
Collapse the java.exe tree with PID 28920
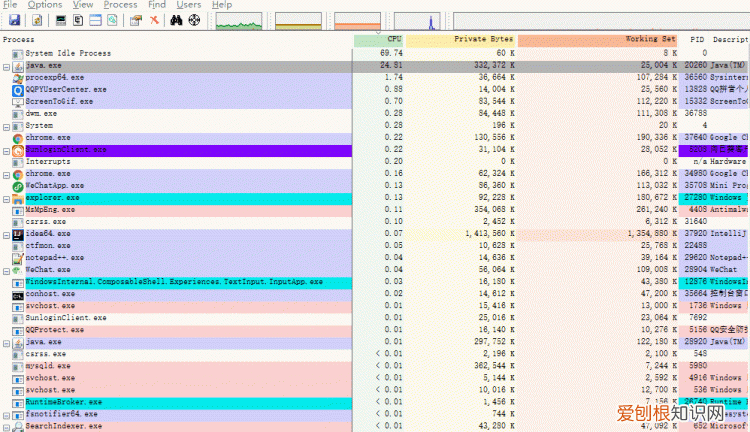(6, 344)
